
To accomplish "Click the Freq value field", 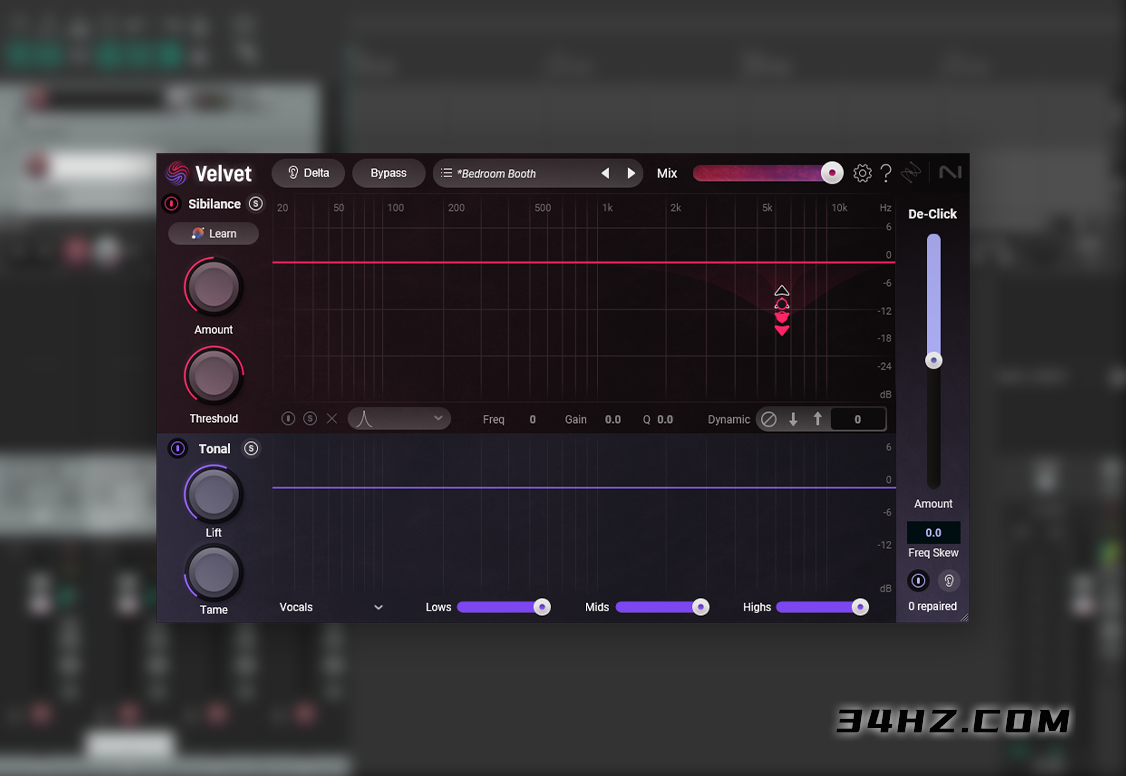I will (x=533, y=419).
